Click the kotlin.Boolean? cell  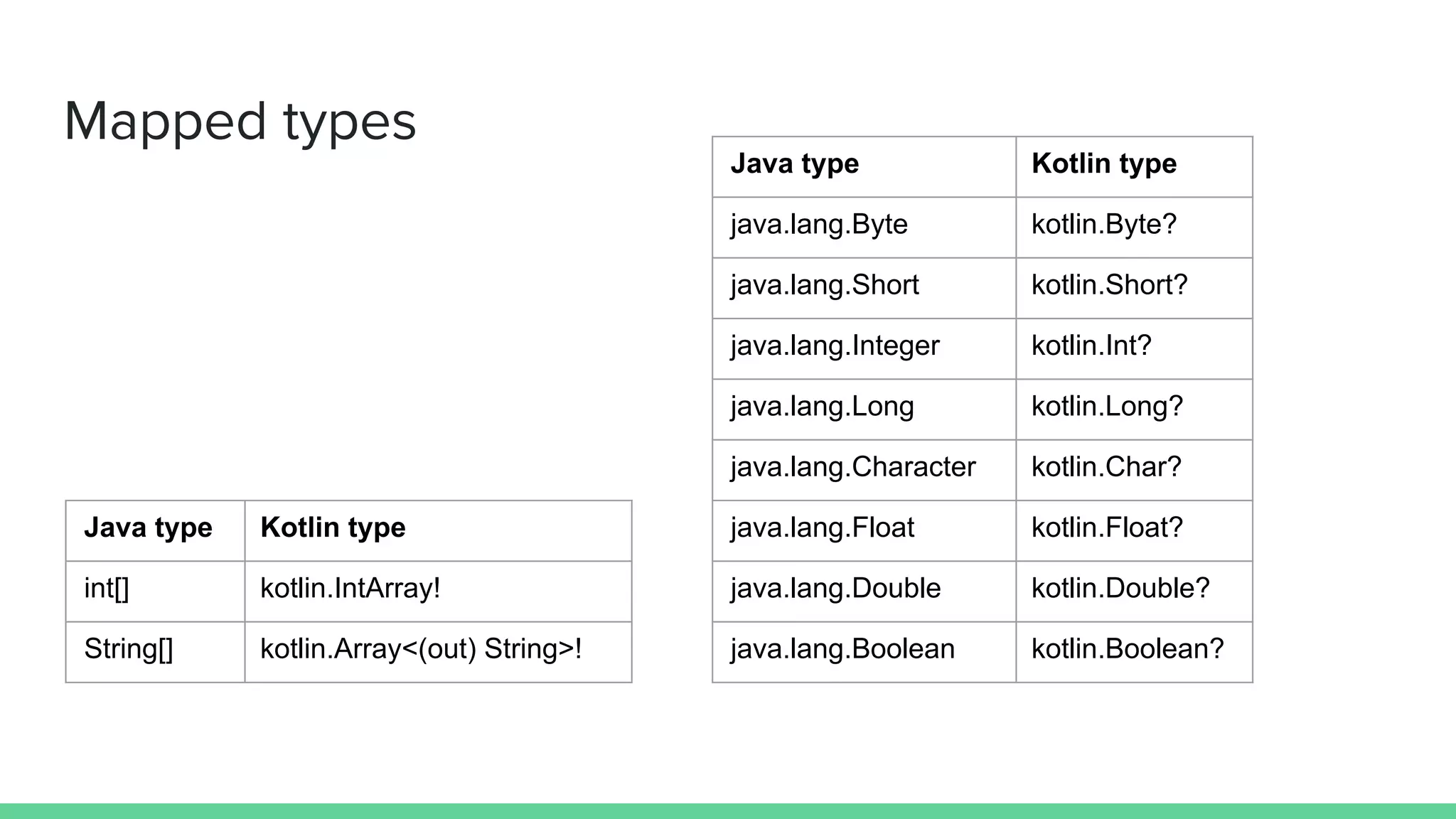(x=1128, y=649)
